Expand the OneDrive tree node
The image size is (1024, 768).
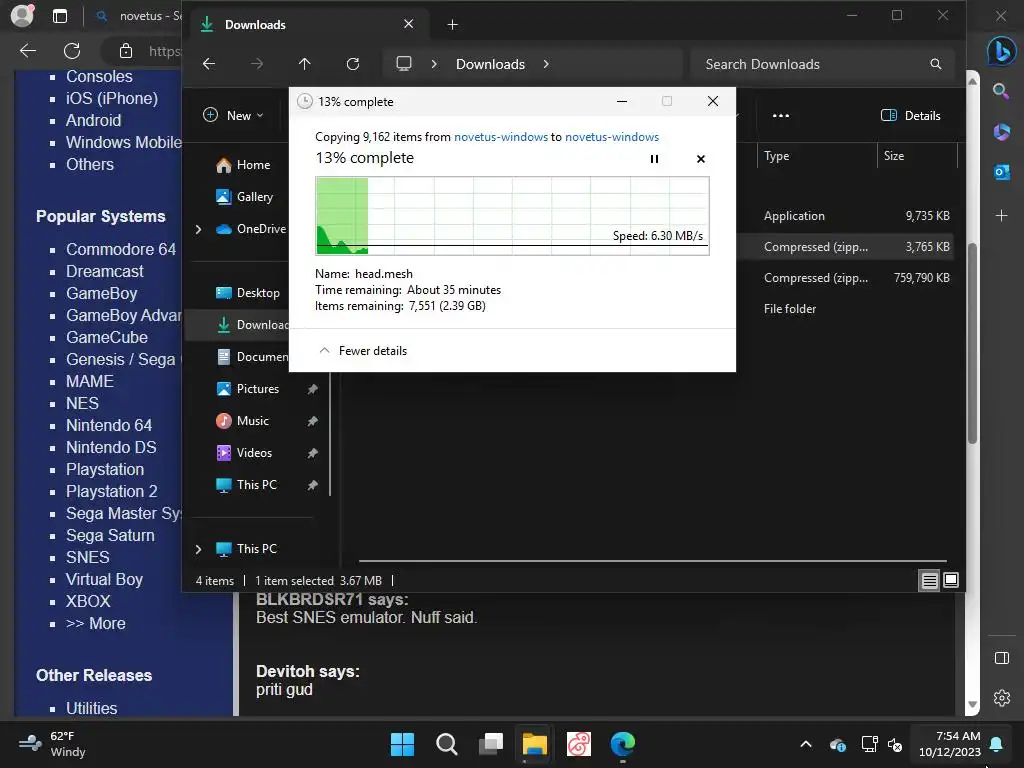pyautogui.click(x=199, y=229)
